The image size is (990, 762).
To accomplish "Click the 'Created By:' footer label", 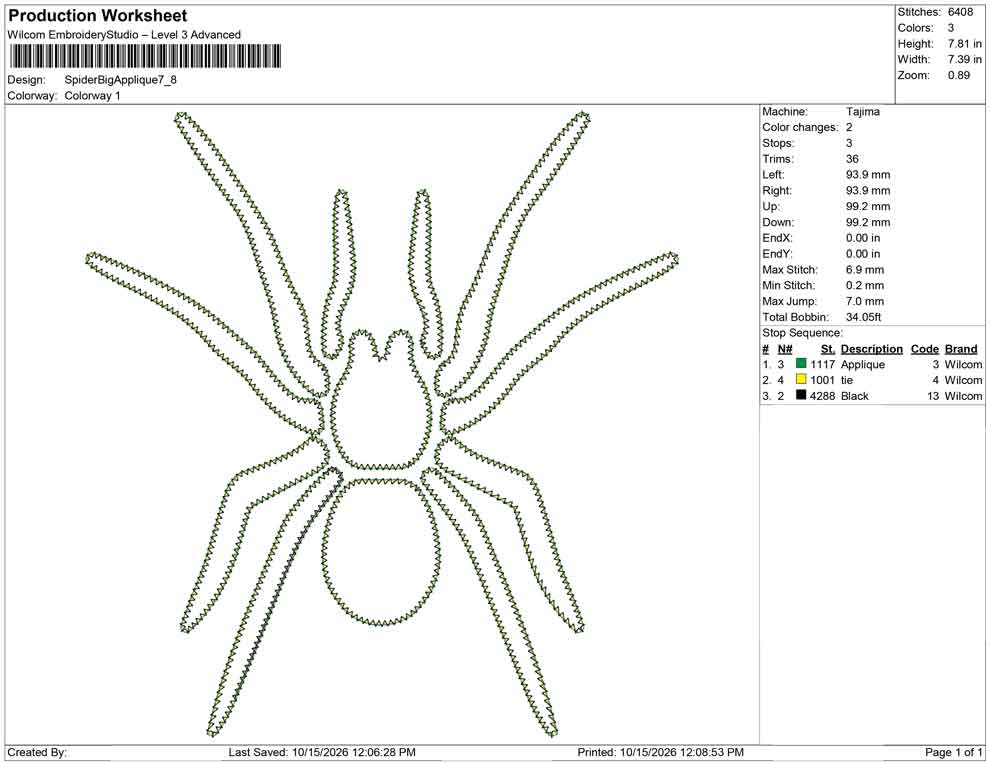I will tap(37, 752).
